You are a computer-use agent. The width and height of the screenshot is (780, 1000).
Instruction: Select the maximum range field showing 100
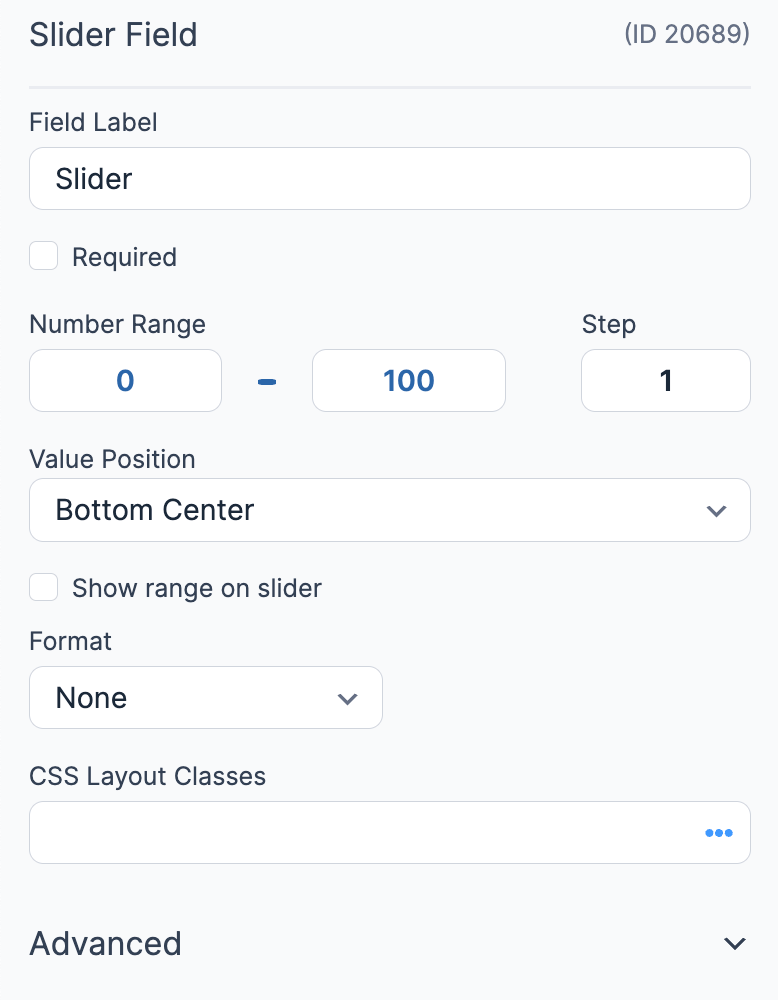click(409, 381)
